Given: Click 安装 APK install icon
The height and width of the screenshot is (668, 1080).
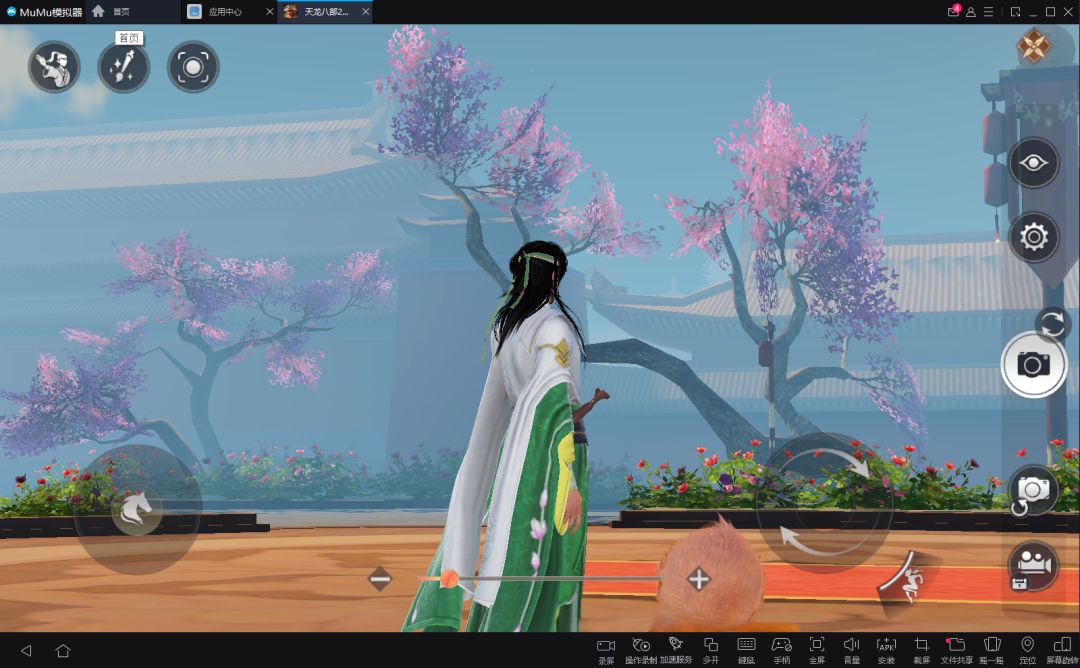Looking at the screenshot, I should [886, 650].
